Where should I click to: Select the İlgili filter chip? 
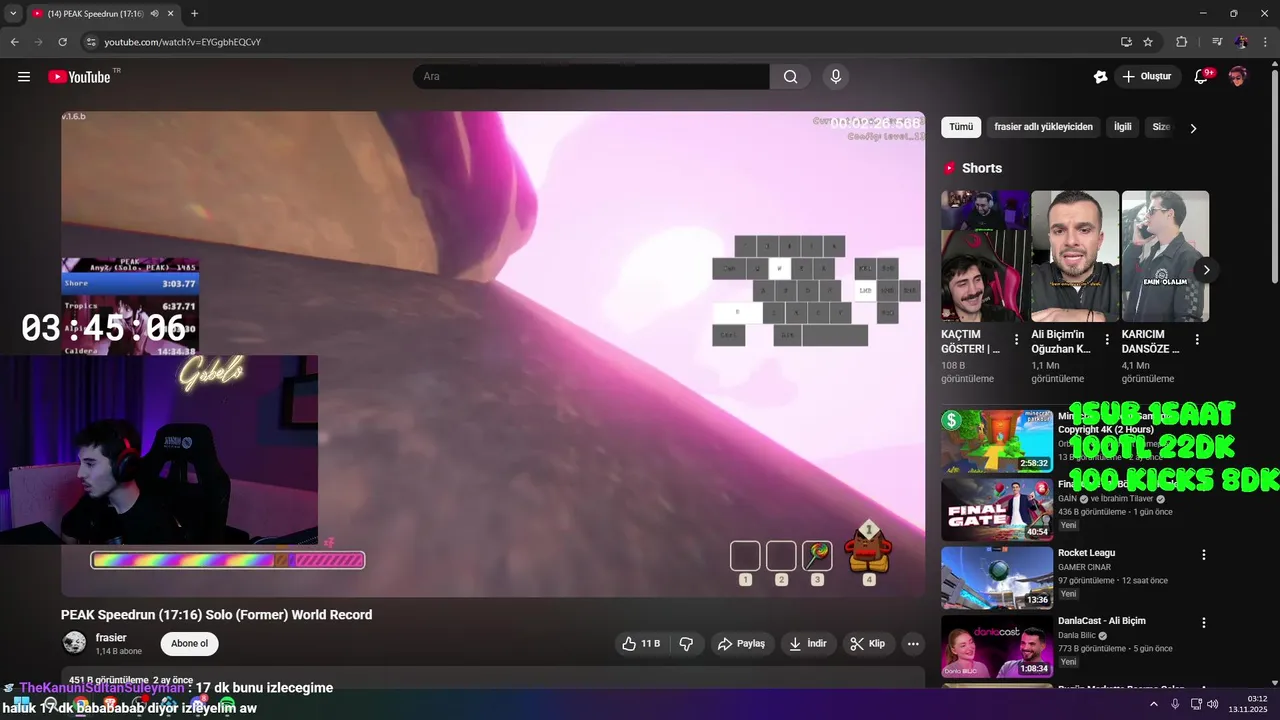(x=1123, y=127)
